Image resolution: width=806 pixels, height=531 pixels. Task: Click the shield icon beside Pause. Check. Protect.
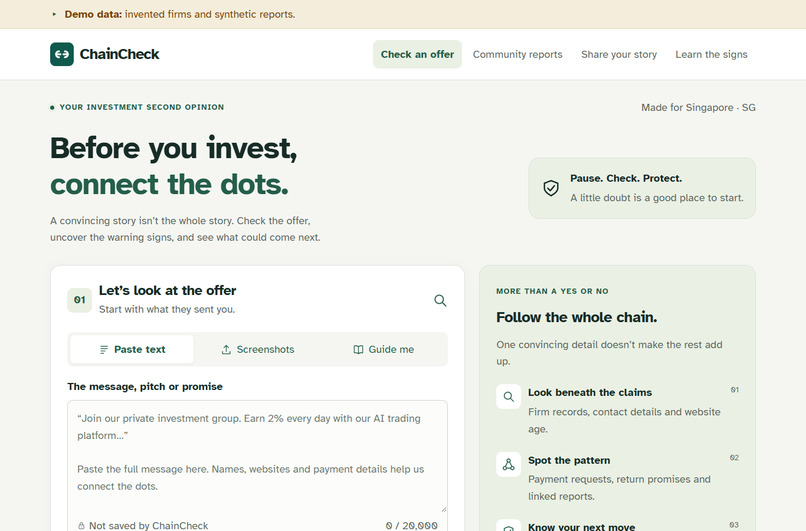pos(551,188)
